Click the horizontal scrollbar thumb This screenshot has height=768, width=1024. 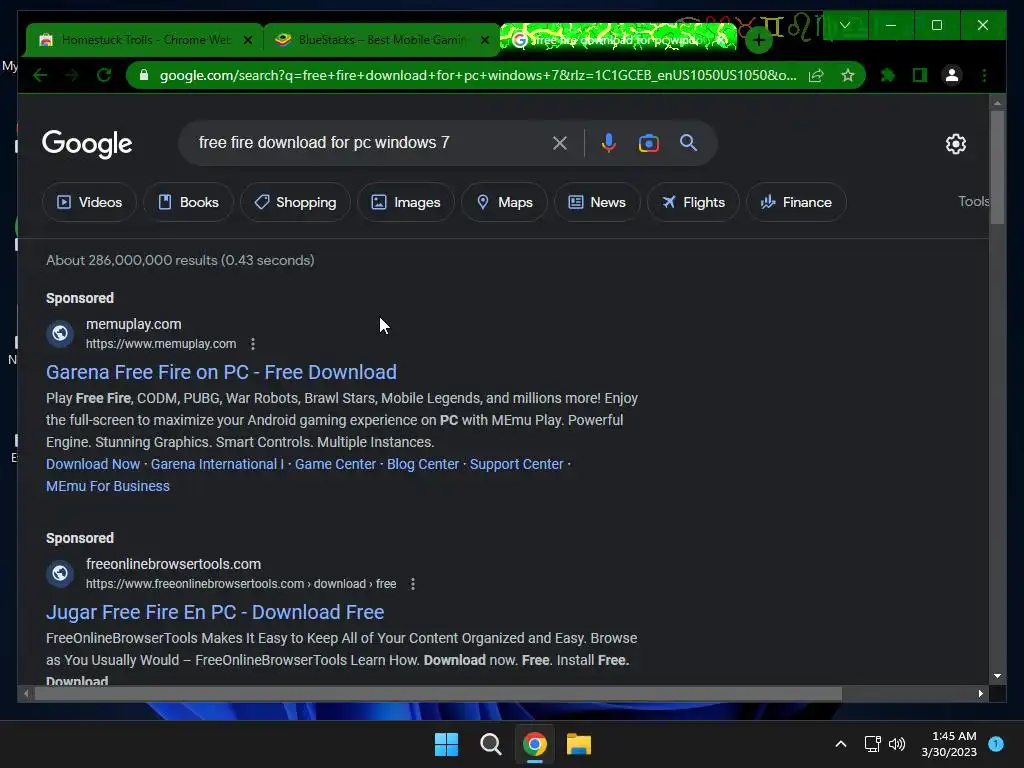click(x=438, y=694)
